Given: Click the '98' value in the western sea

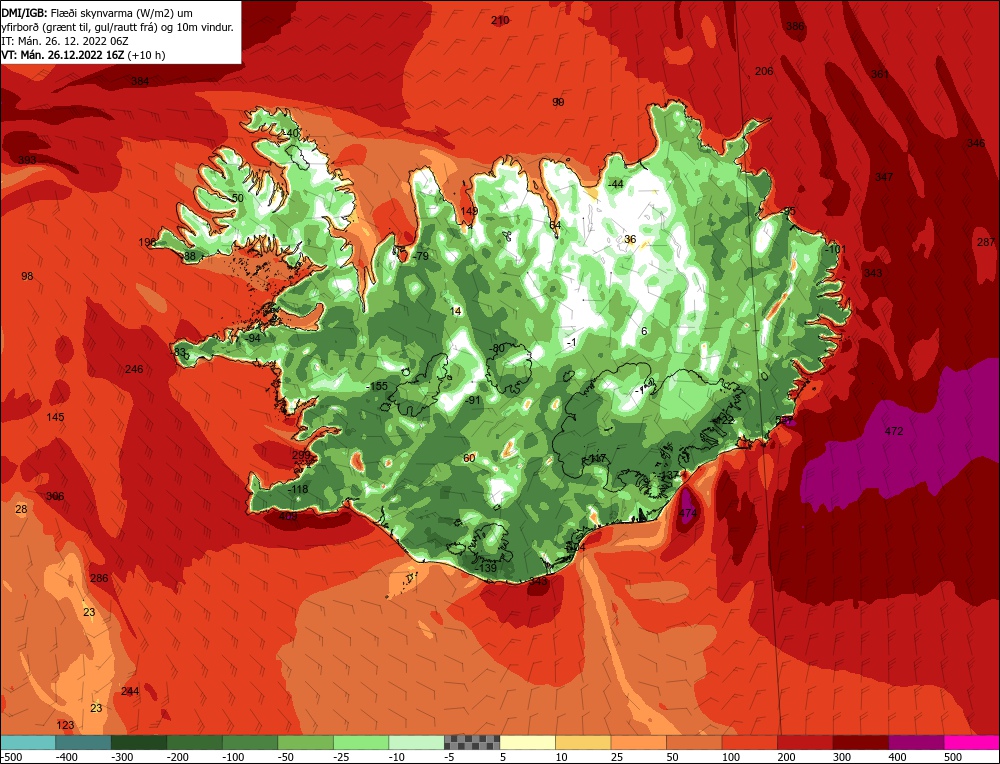Looking at the screenshot, I should [x=27, y=276].
